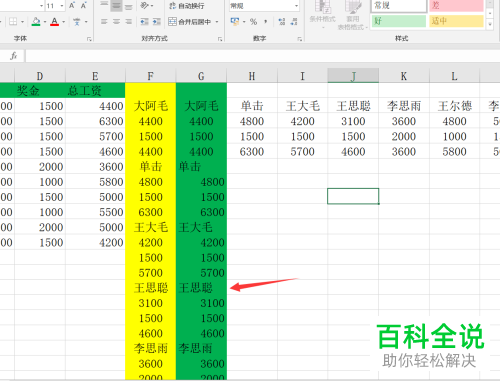Toggle 自动换行 wrap text

(x=187, y=6)
